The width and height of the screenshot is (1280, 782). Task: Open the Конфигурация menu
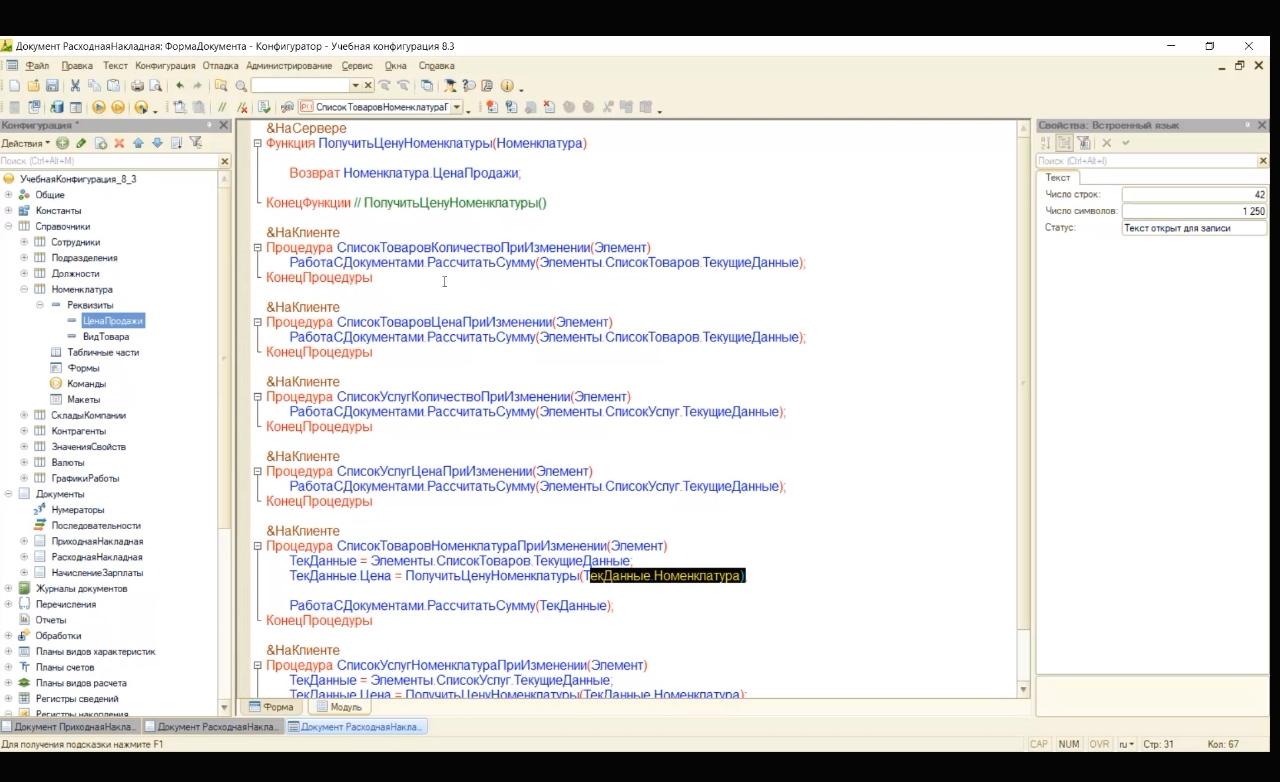point(165,66)
